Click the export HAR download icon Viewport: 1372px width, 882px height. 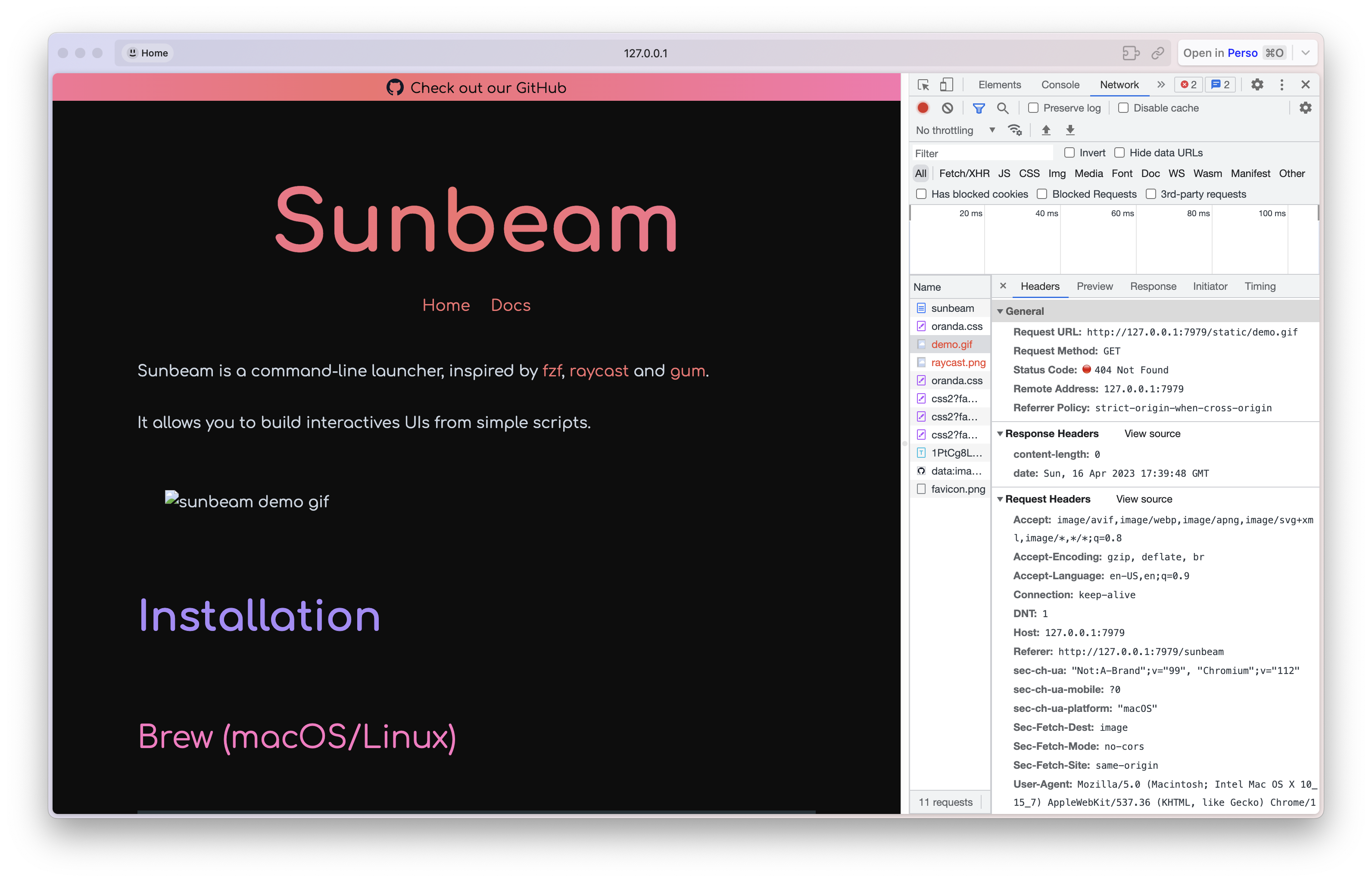(1070, 130)
